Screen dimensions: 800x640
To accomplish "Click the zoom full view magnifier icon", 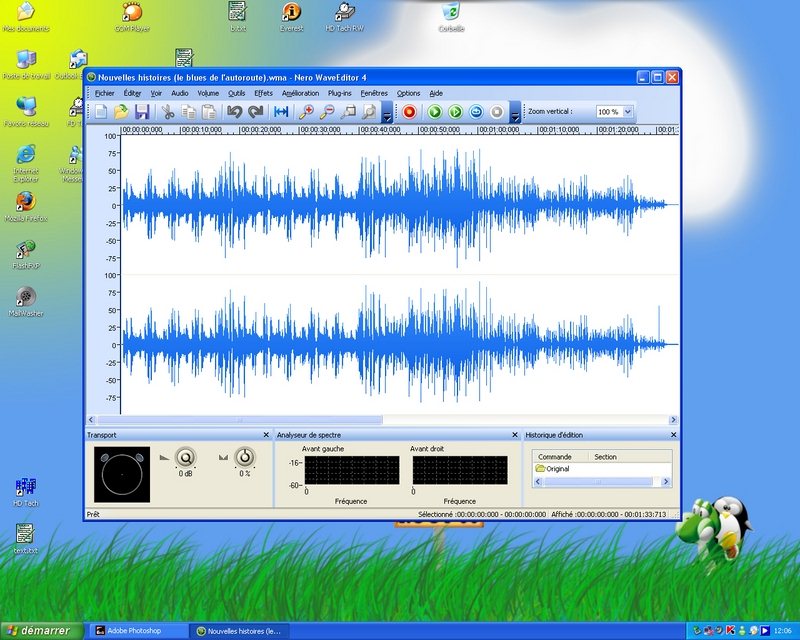I will pos(369,112).
